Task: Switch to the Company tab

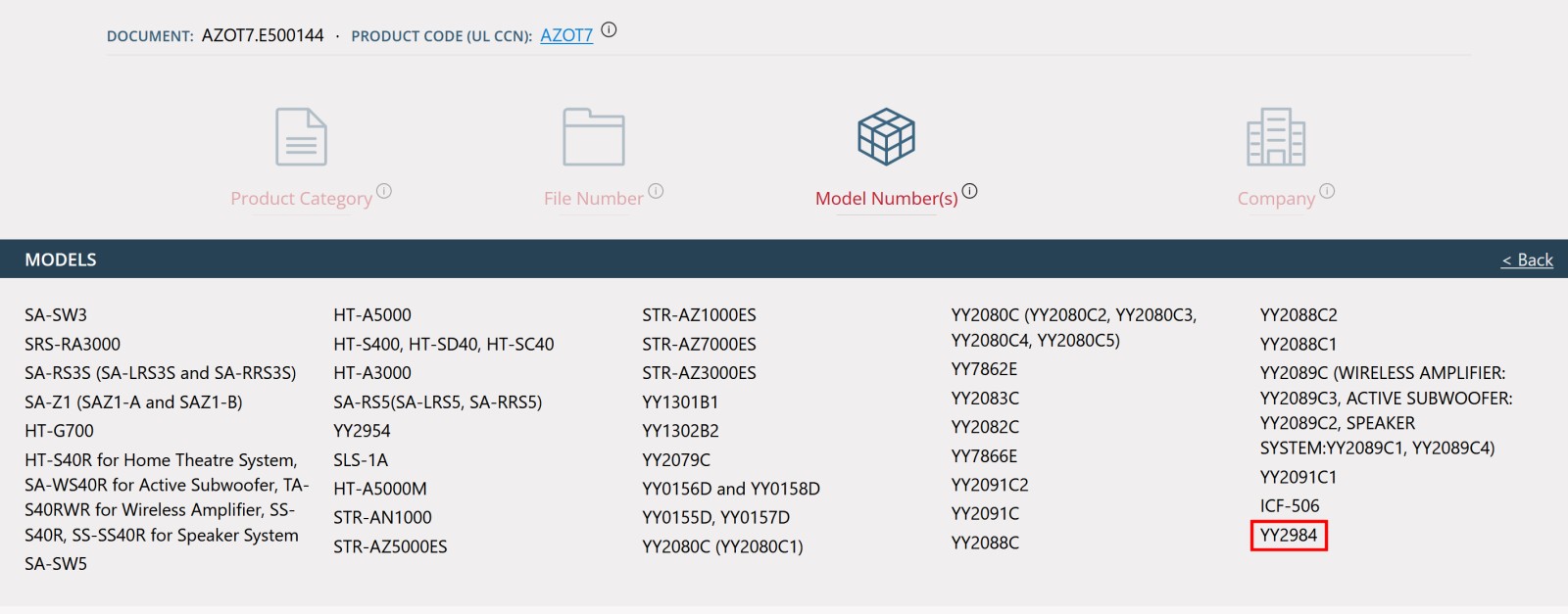Action: click(1276, 199)
